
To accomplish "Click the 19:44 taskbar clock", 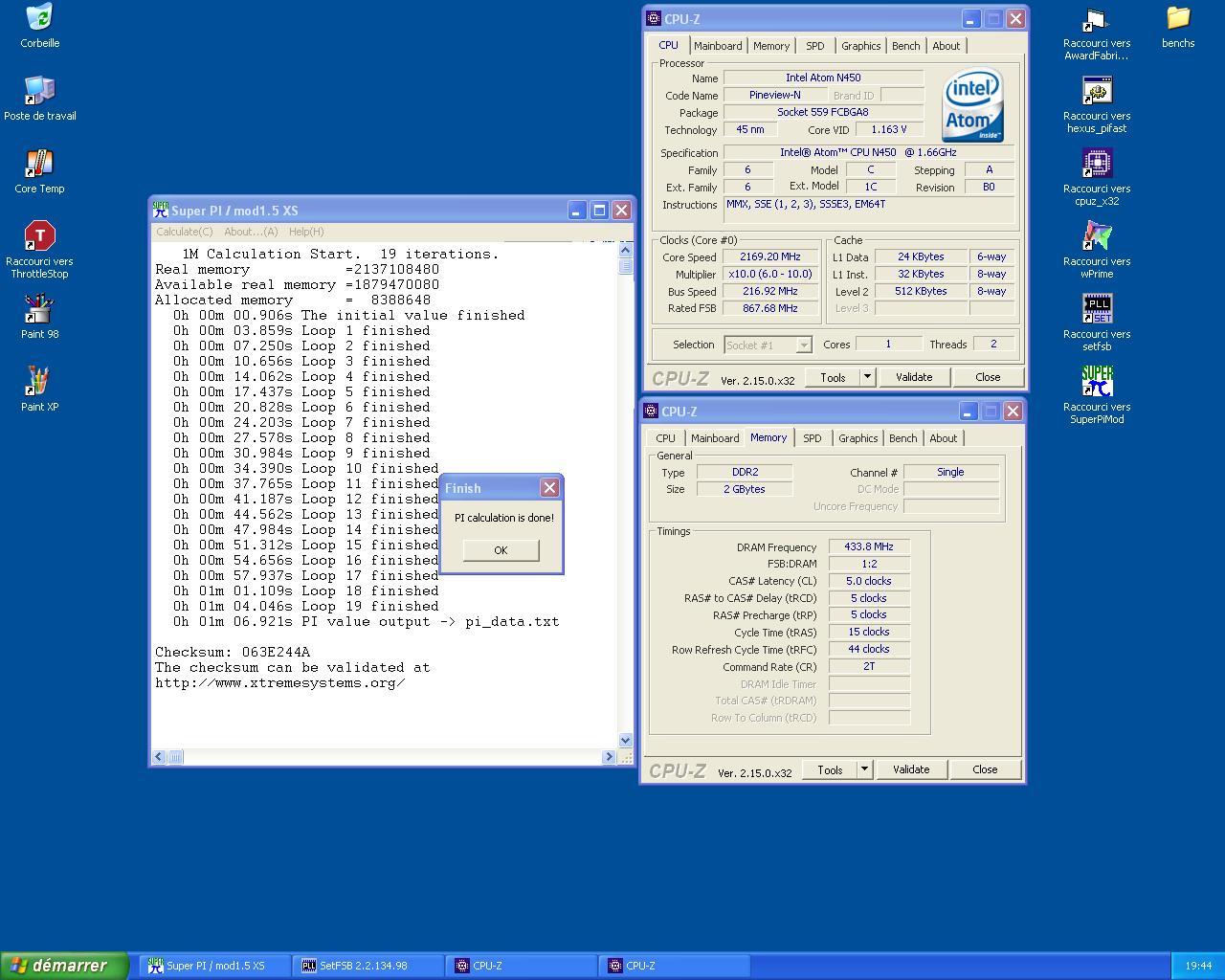I will (1198, 966).
